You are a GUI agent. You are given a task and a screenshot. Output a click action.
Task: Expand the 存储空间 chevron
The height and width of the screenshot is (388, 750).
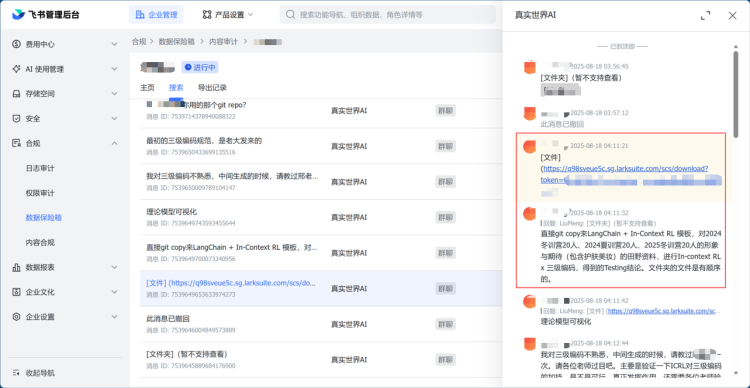[114, 94]
